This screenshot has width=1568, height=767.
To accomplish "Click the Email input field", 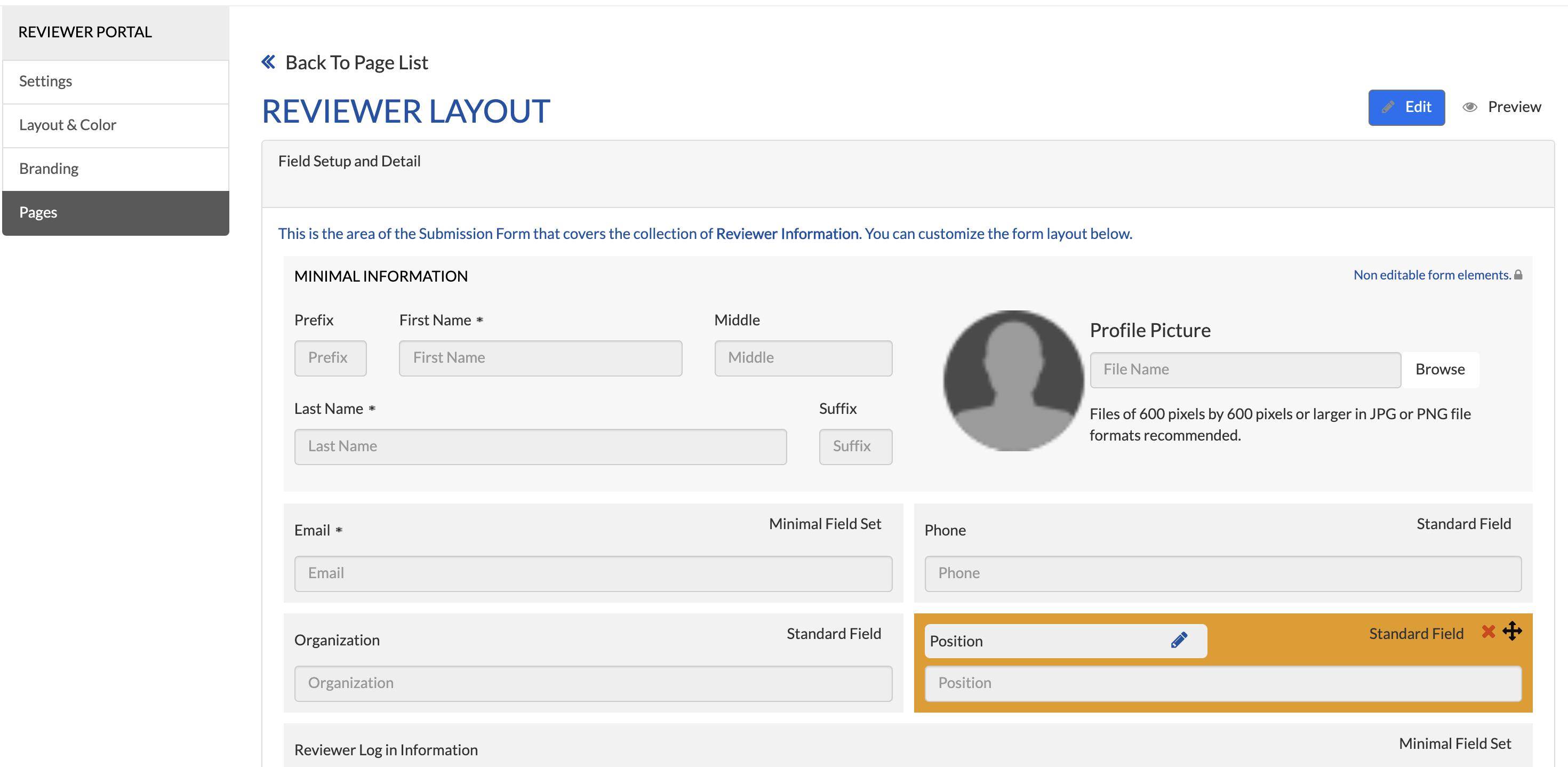I will pyautogui.click(x=594, y=573).
